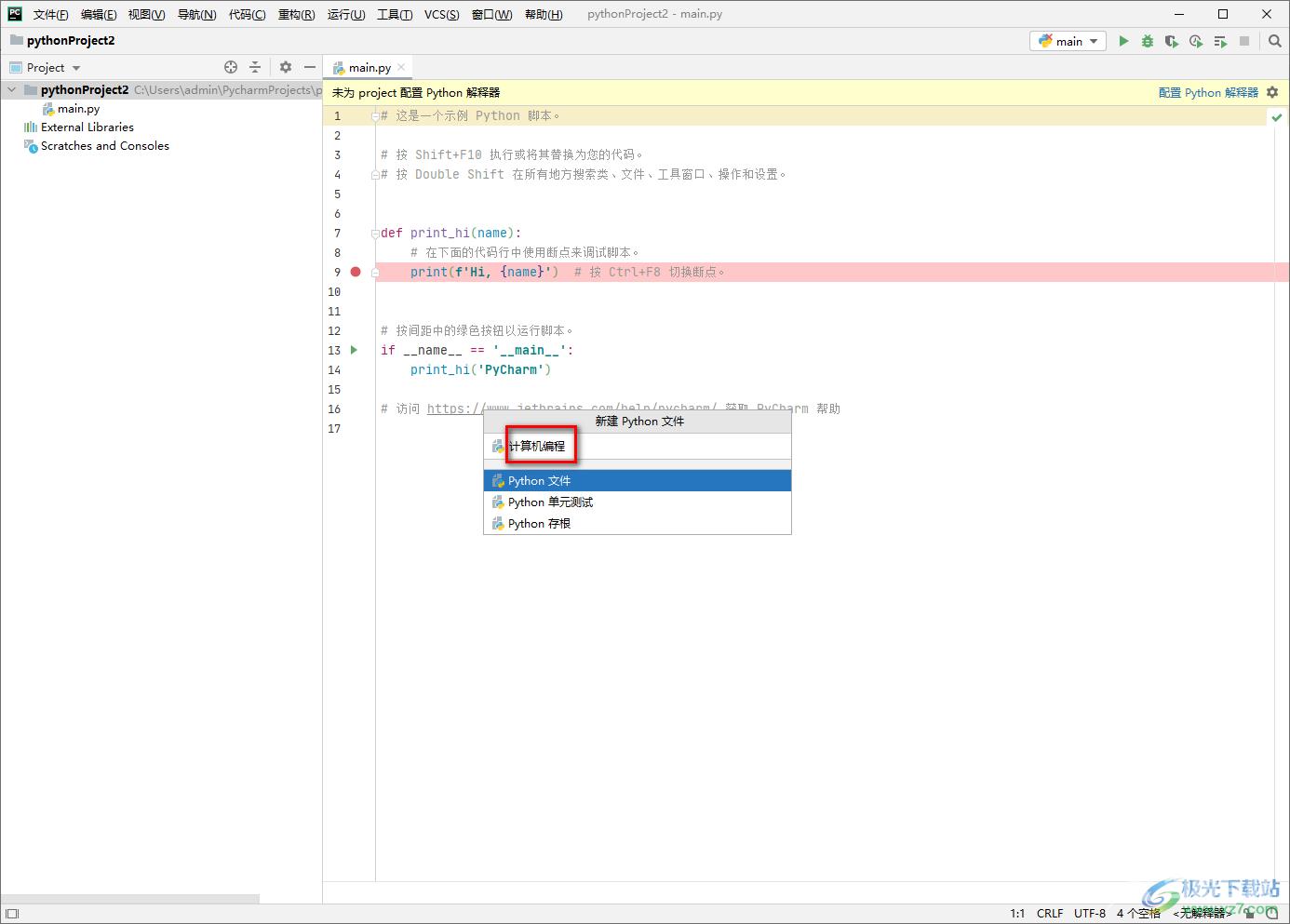Open the gear settings in interpreter warning banner
Image resolution: width=1290 pixels, height=924 pixels.
pyautogui.click(x=1272, y=92)
